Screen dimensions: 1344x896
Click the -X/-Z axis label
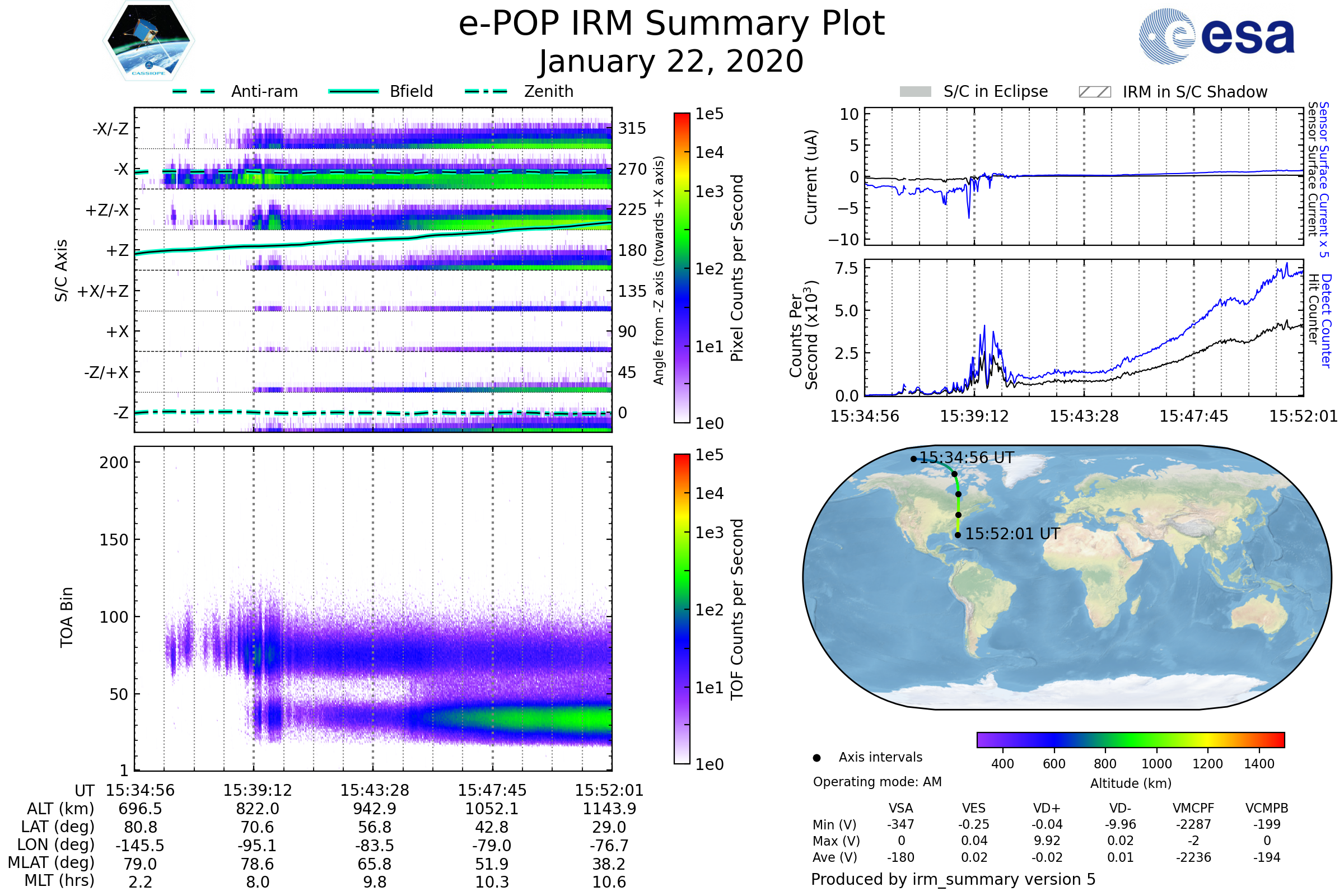(x=110, y=129)
